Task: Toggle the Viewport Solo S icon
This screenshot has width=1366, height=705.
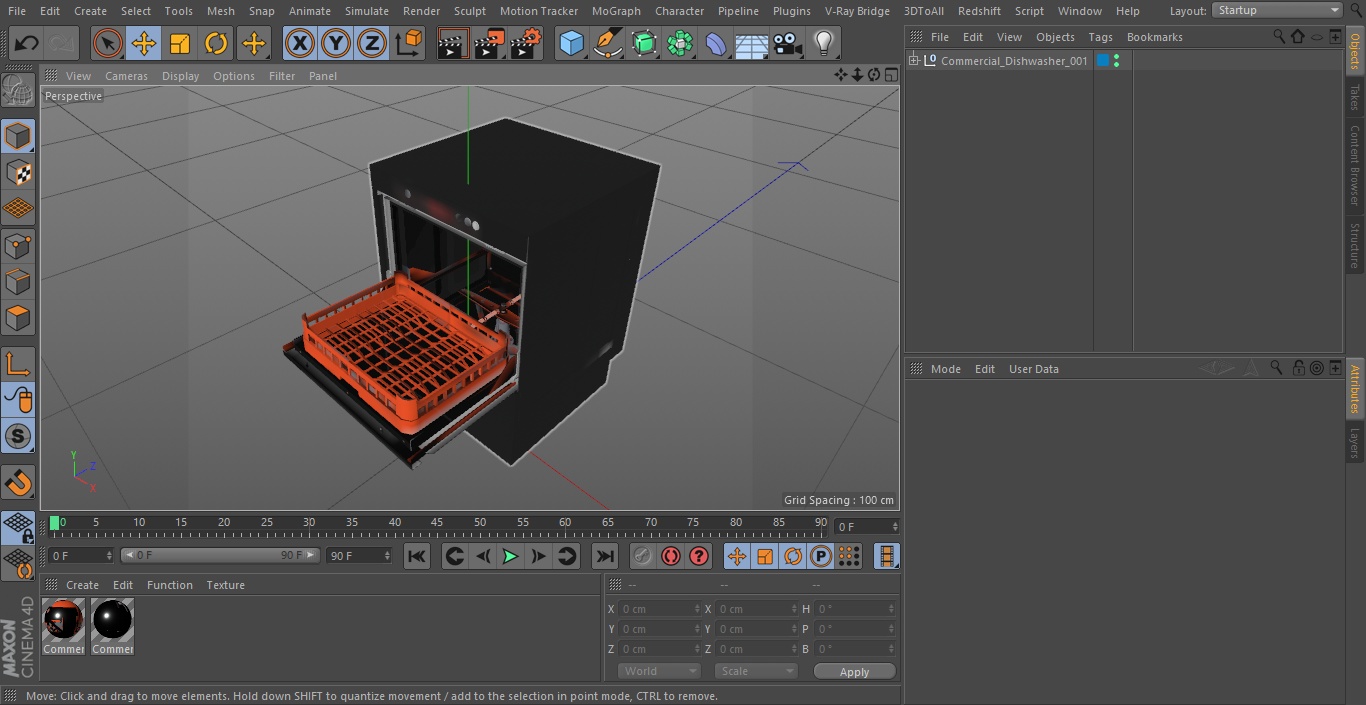Action: point(18,436)
